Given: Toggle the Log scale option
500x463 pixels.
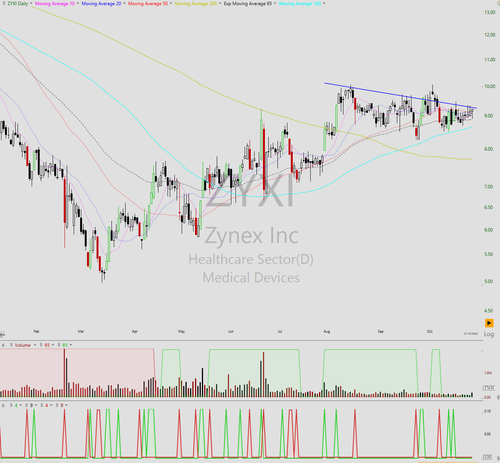Looking at the screenshot, I should click(x=489, y=334).
